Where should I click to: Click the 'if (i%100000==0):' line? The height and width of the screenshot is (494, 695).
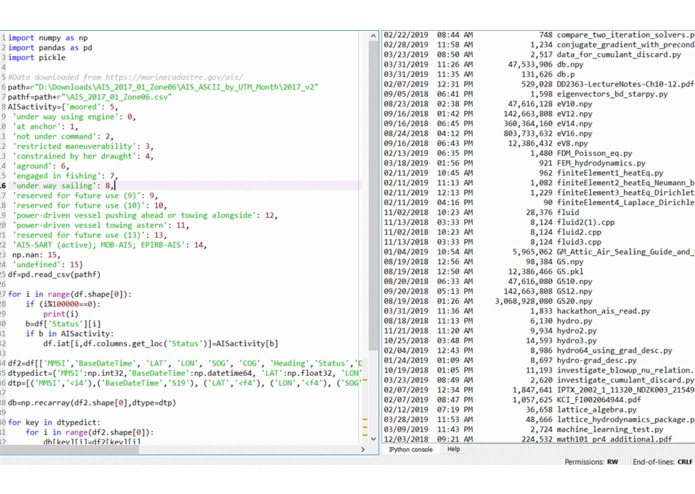[x=63, y=304]
